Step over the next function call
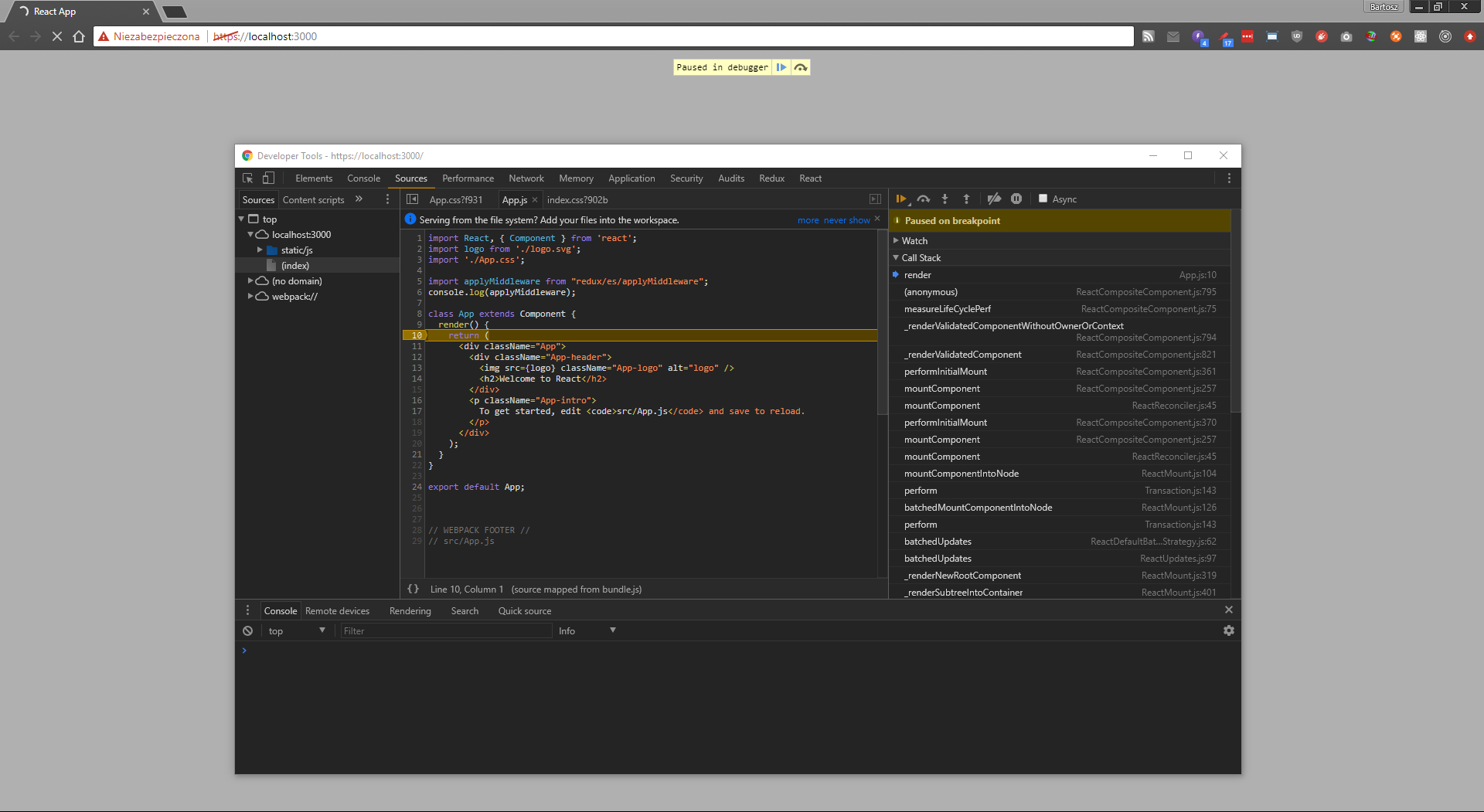 click(923, 199)
